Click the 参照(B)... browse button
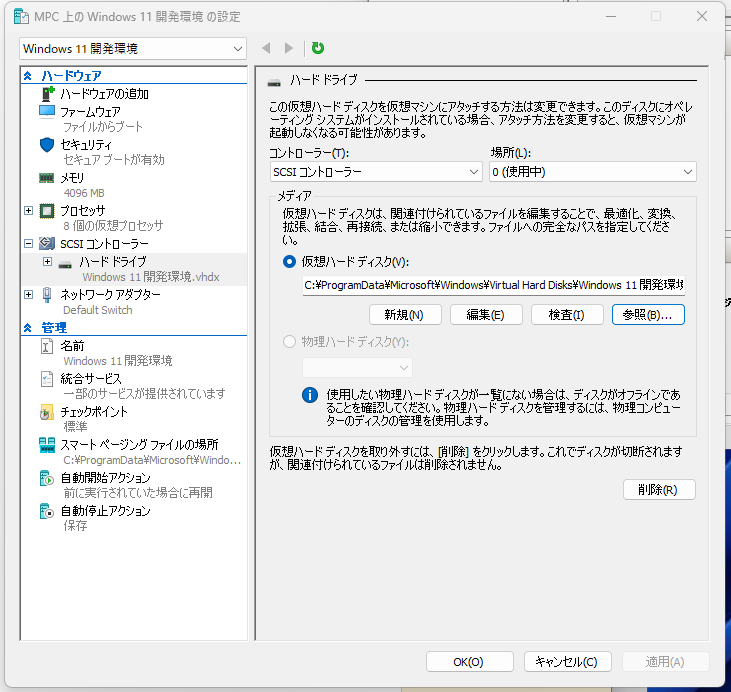The image size is (731, 692). tap(648, 315)
